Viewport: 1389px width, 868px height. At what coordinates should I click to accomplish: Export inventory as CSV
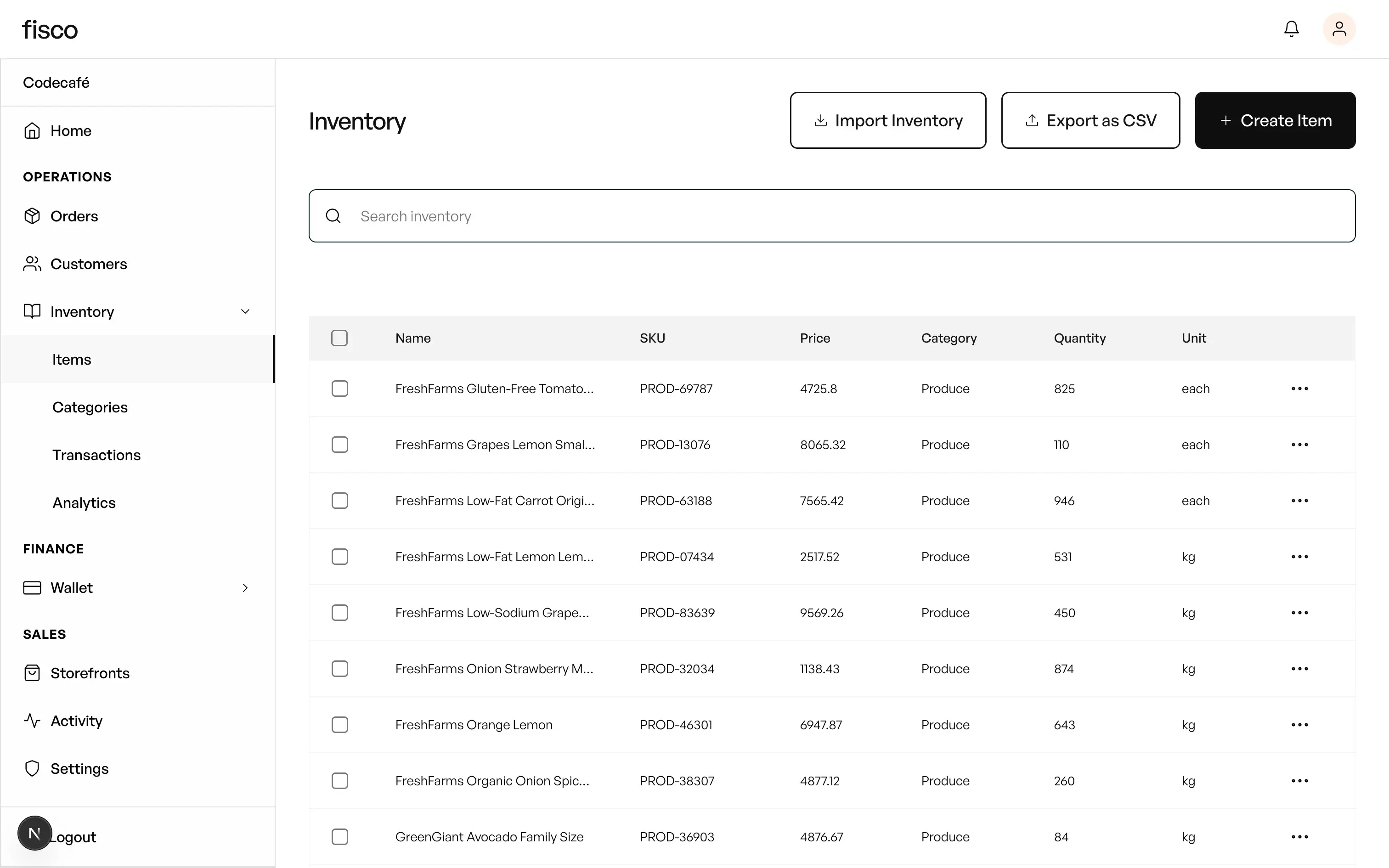[x=1090, y=120]
